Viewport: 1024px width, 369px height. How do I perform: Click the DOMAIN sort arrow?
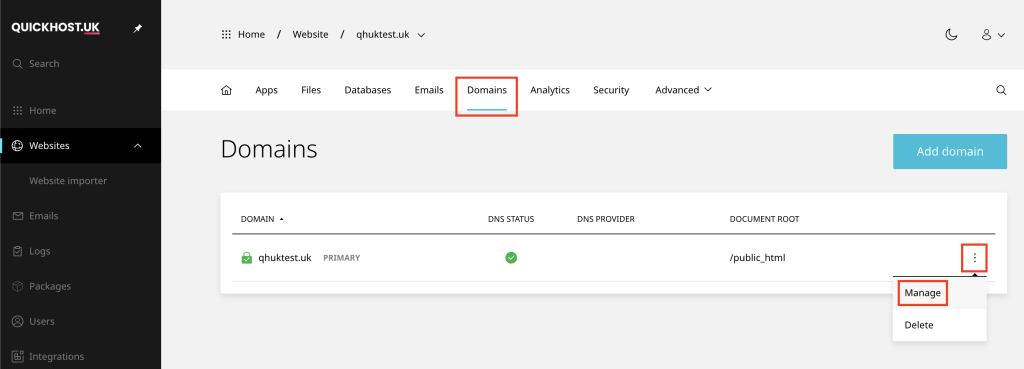(281, 219)
